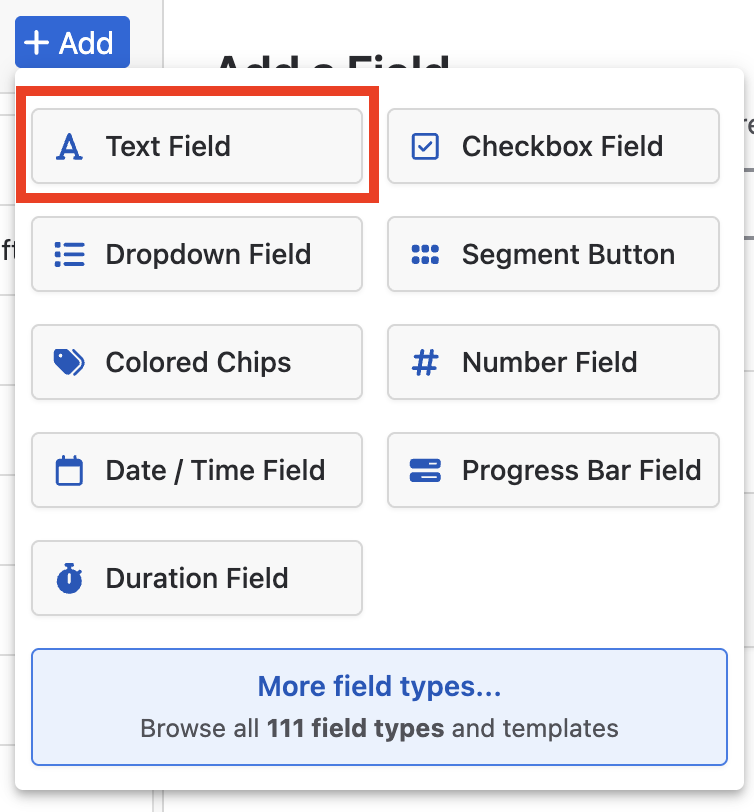Click the Progress Bar Field bars icon
Screen dimensions: 754x812
coord(425,470)
